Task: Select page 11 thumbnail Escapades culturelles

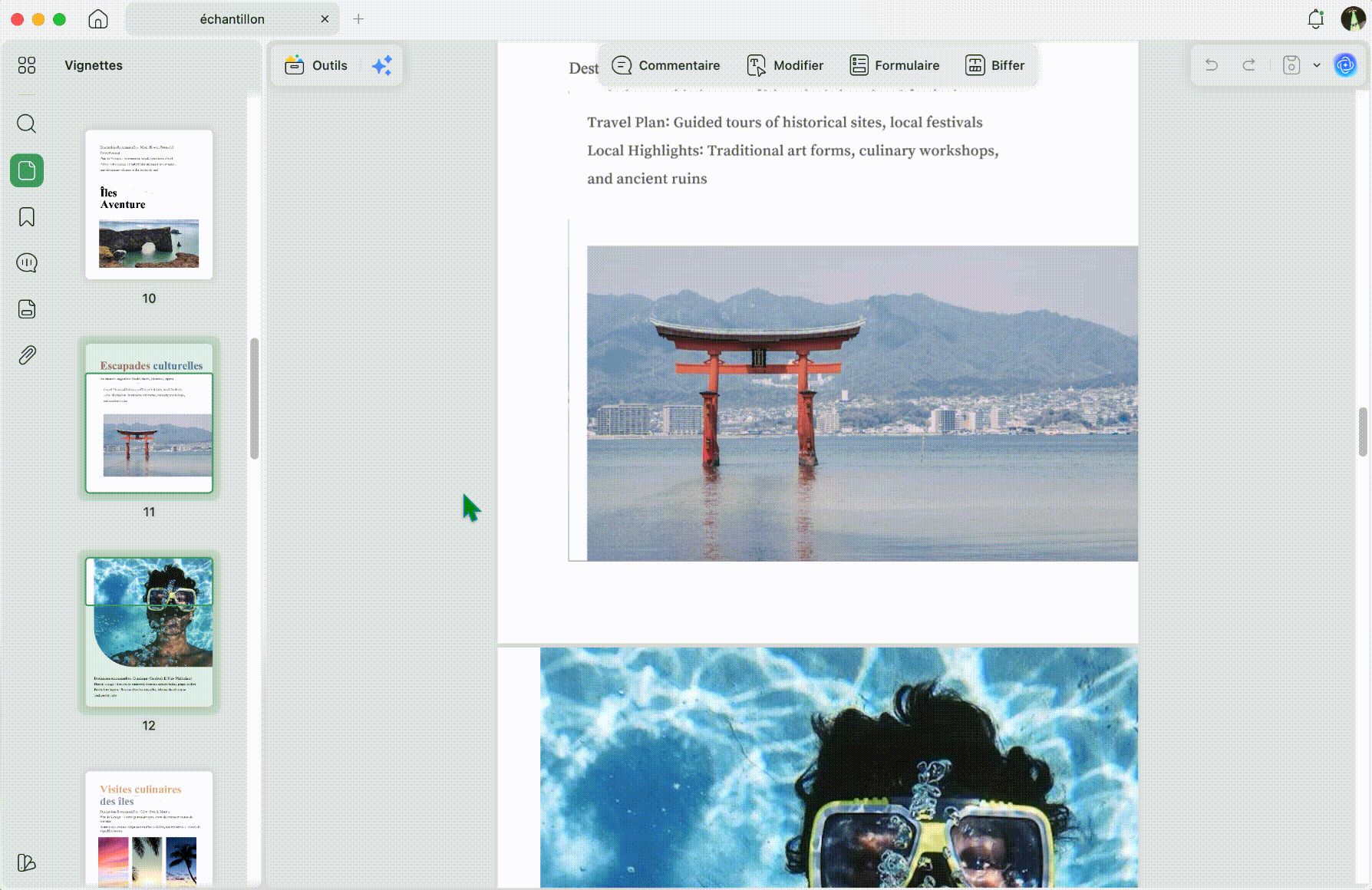Action: coord(149,418)
